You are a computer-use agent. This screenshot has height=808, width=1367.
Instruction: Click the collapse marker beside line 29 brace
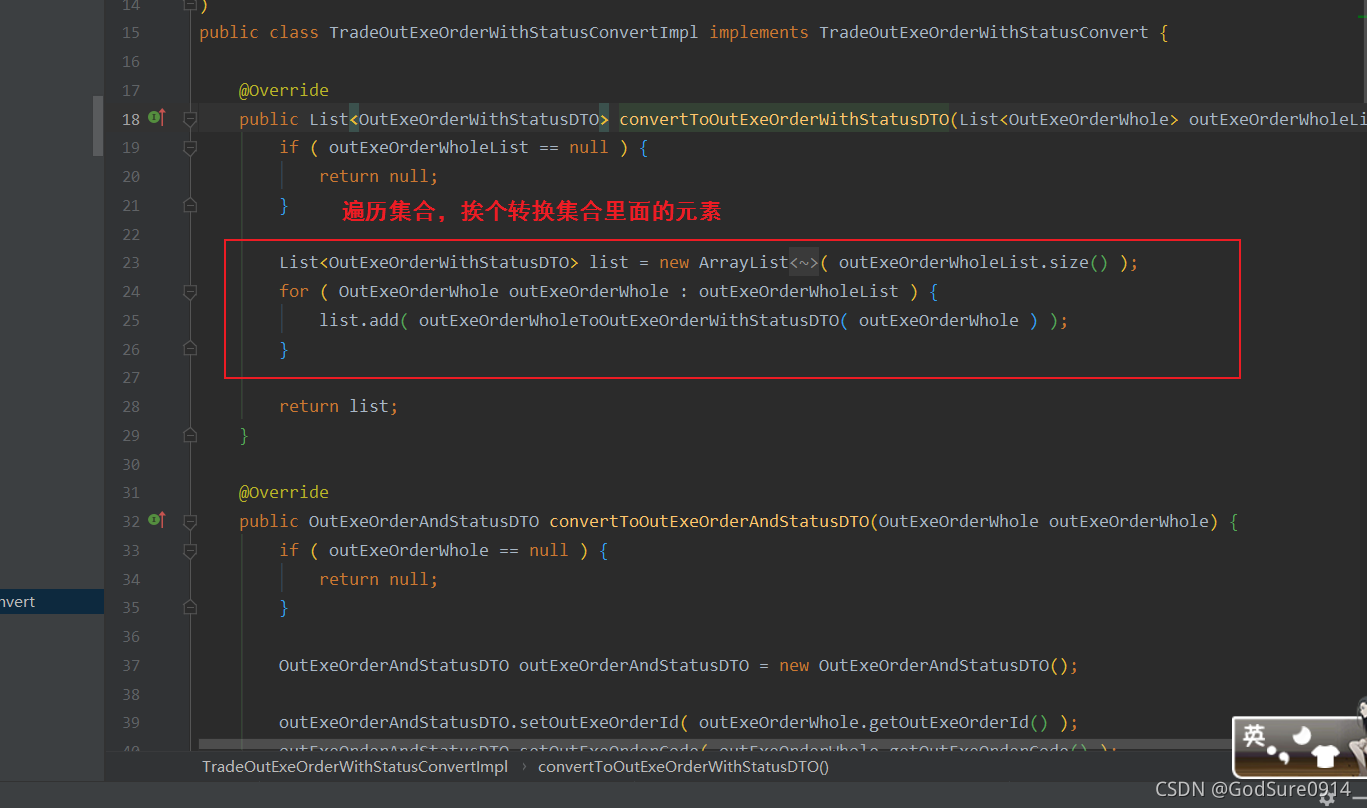(190, 435)
